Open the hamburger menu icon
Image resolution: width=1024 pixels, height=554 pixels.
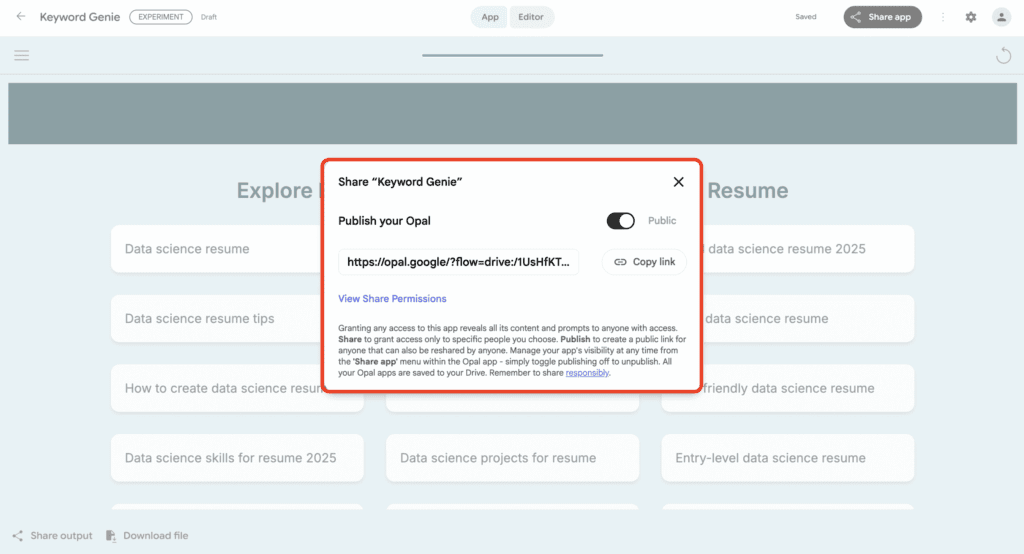[21, 56]
